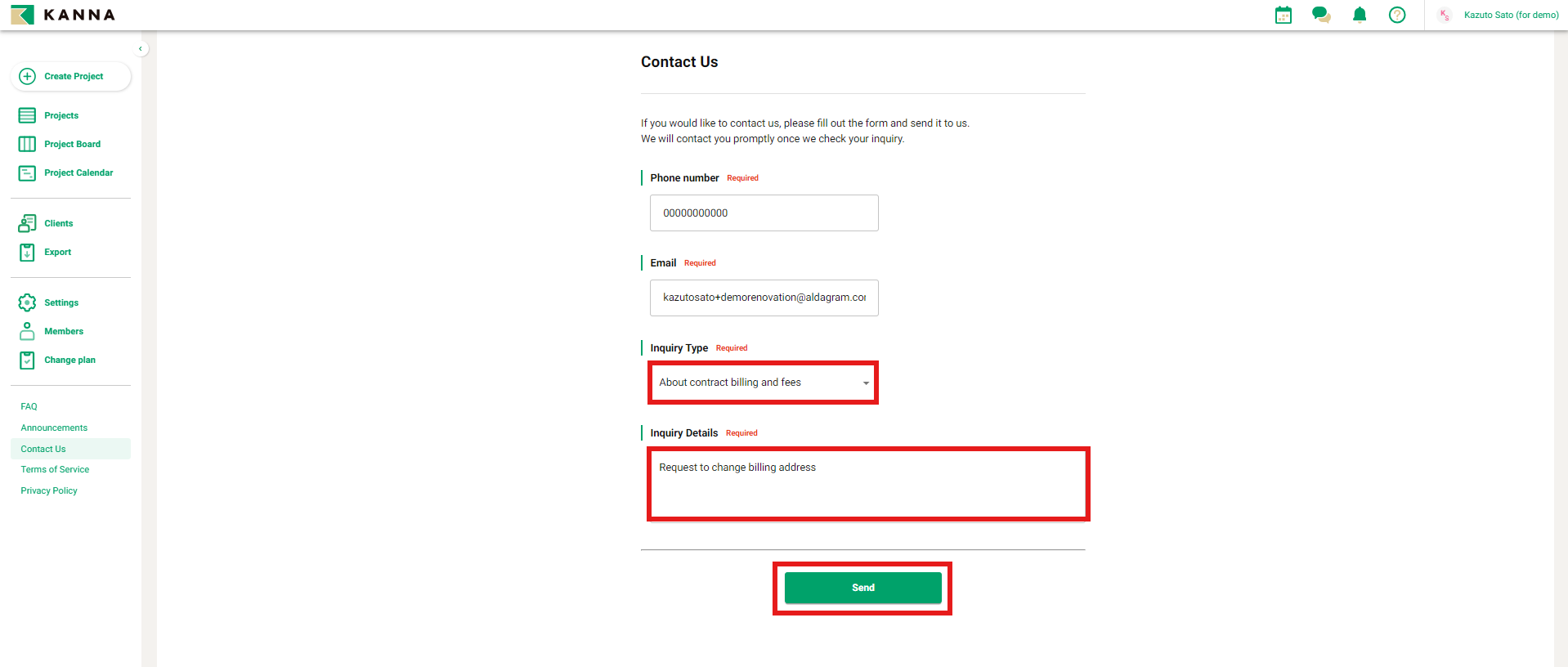This screenshot has height=667, width=1568.
Task: Open the Privacy Policy link
Action: point(49,490)
